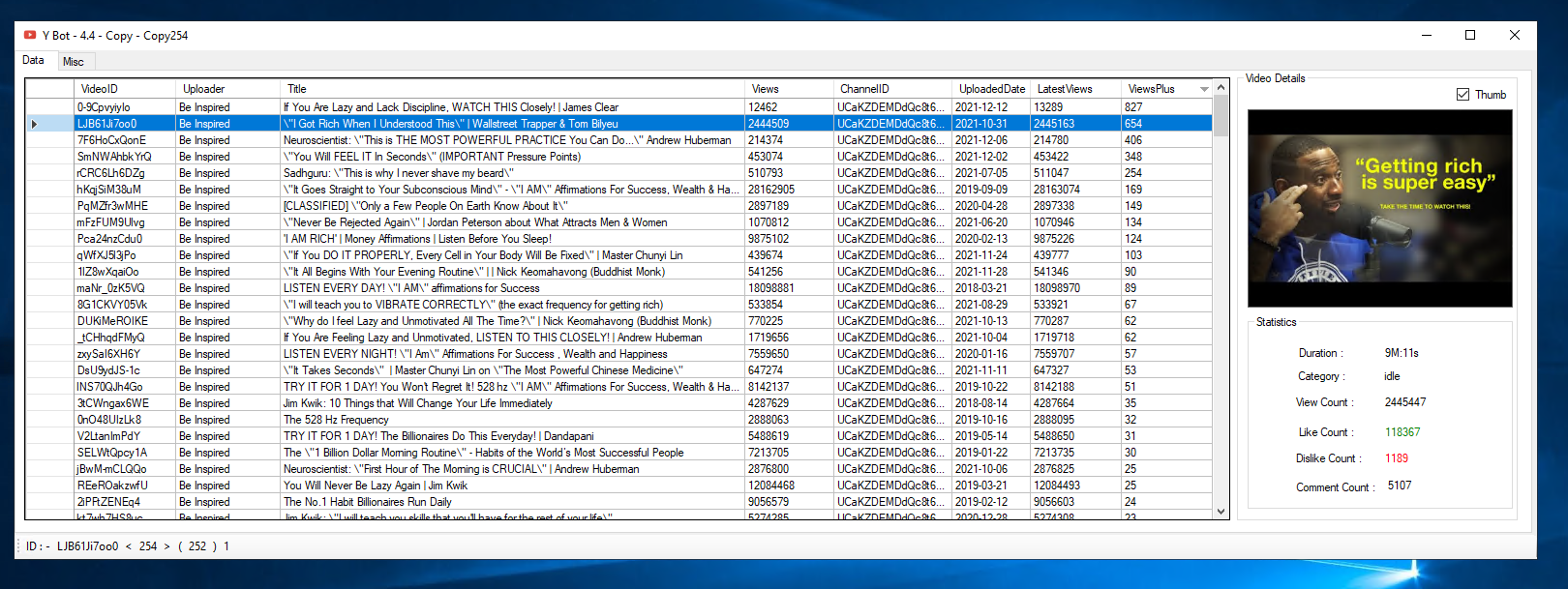Switch to the Misc tab
Viewport: 1568px width, 589px height.
(x=74, y=62)
